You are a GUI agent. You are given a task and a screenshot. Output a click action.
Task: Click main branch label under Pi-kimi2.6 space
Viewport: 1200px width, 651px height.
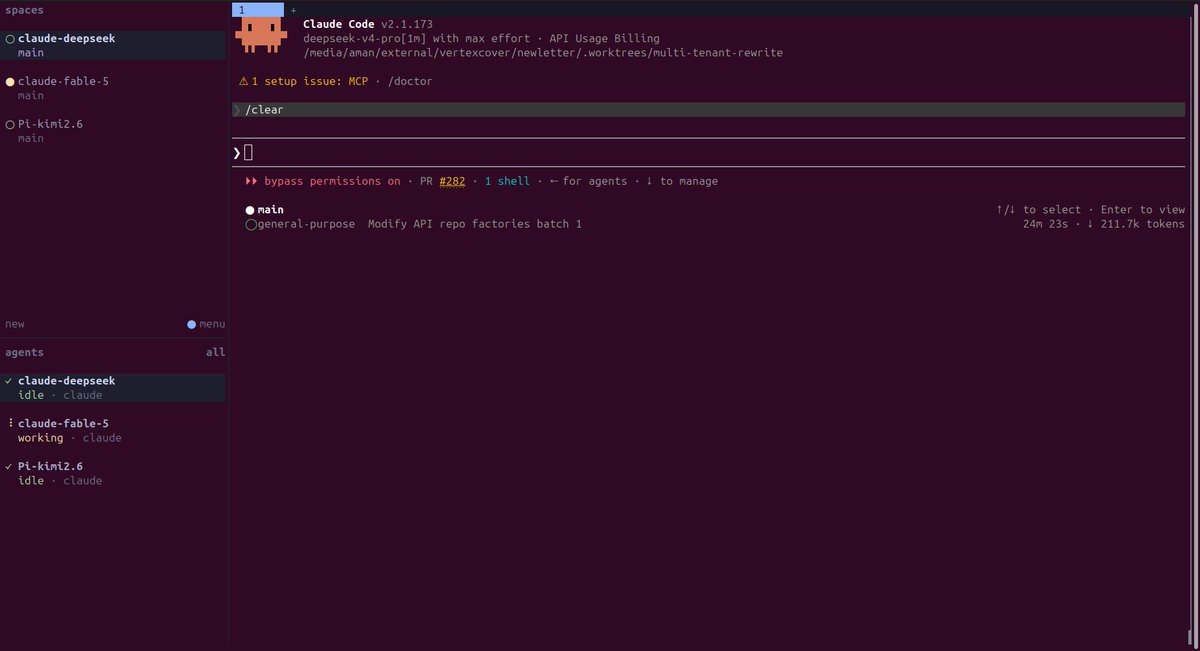point(31,138)
